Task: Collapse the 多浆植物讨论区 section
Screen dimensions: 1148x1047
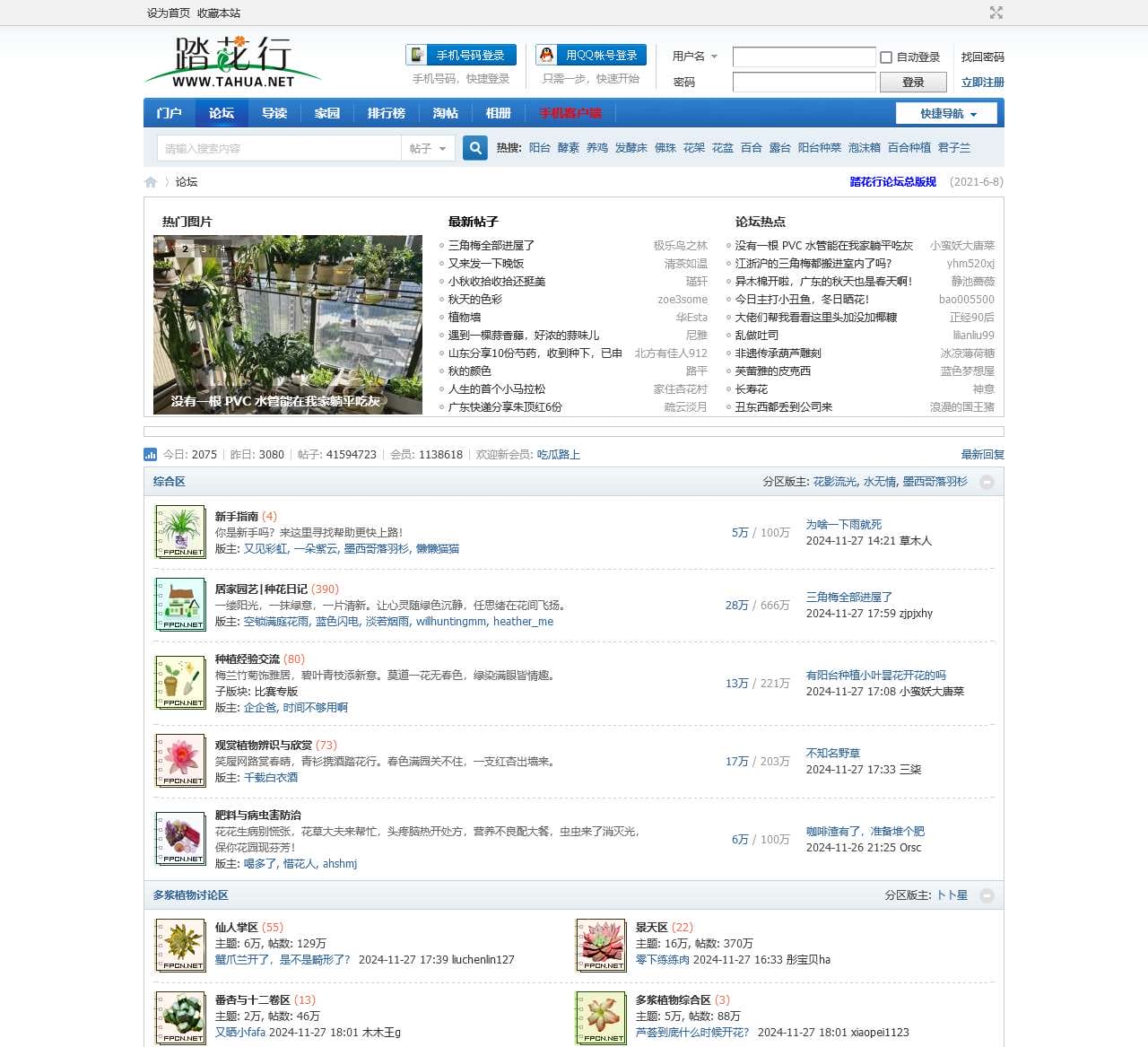Action: coord(987,895)
